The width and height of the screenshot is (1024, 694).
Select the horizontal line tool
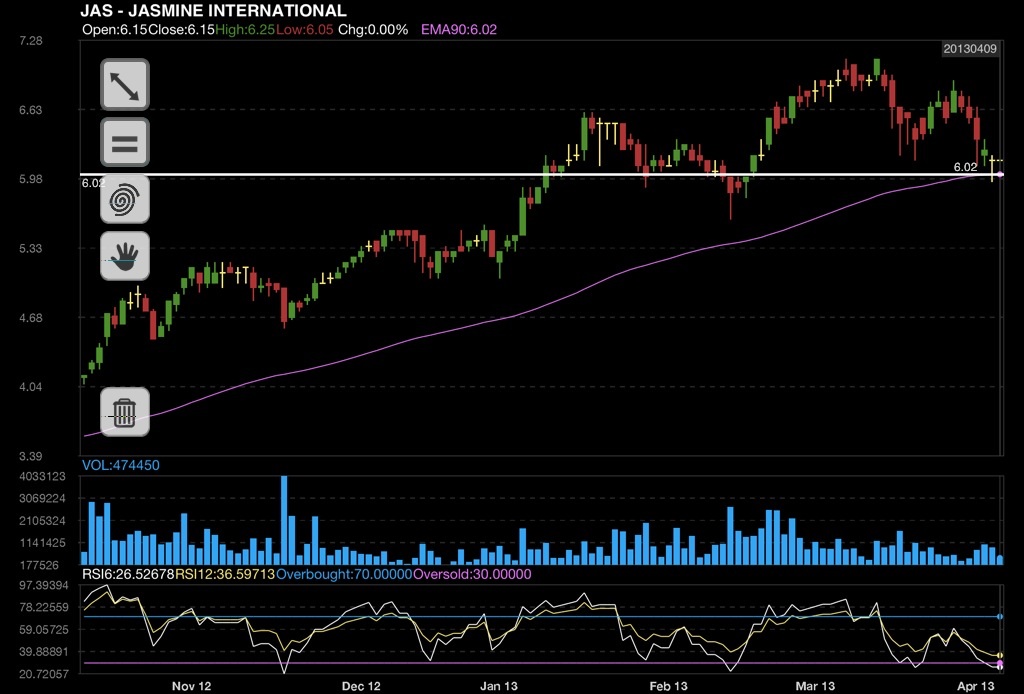click(125, 142)
